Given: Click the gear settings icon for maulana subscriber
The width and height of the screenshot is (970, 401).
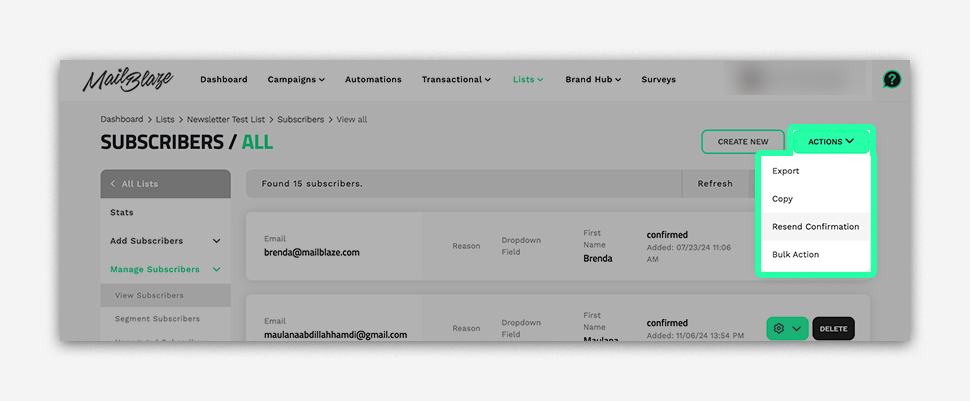Looking at the screenshot, I should pos(779,328).
